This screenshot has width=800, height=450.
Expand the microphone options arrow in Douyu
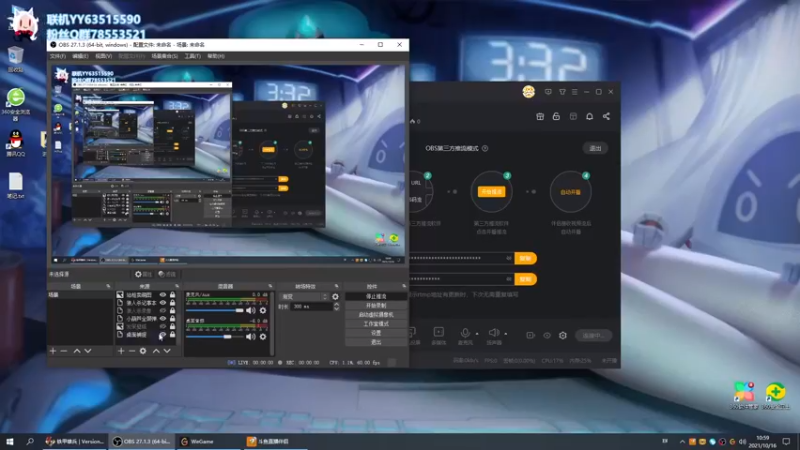click(x=477, y=334)
